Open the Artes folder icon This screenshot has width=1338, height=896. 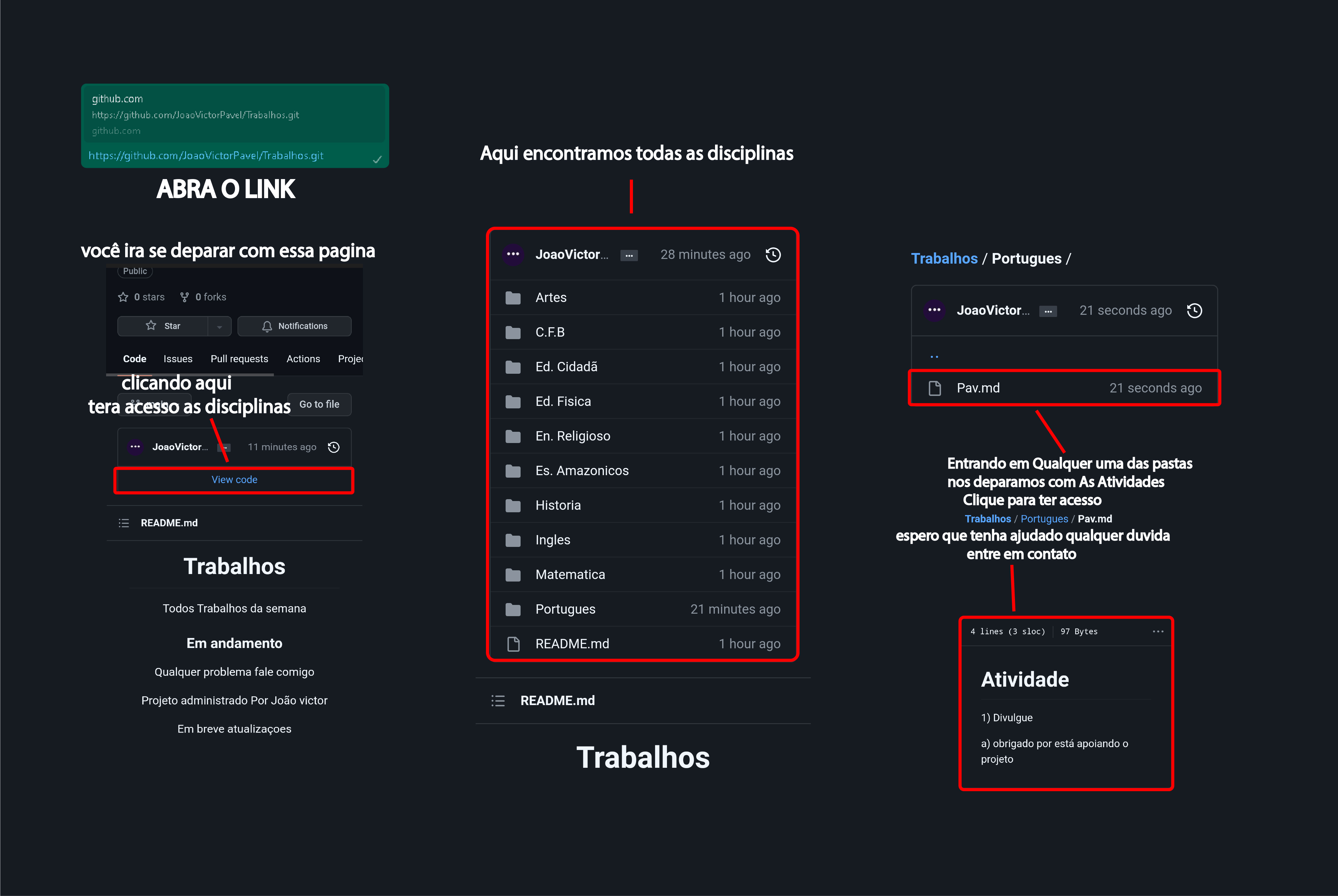coord(513,297)
